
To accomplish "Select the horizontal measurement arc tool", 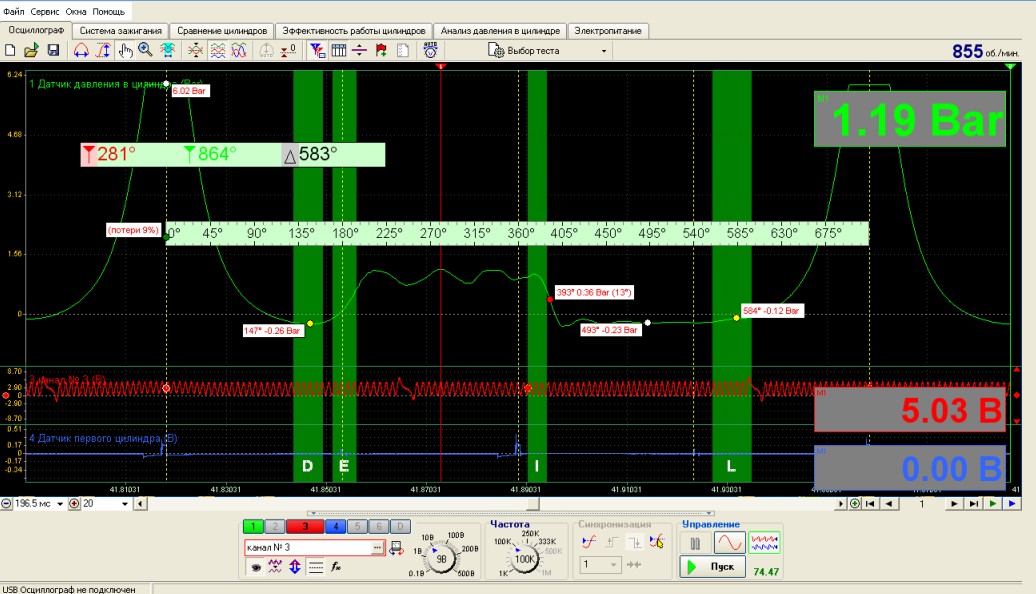I will click(x=81, y=50).
